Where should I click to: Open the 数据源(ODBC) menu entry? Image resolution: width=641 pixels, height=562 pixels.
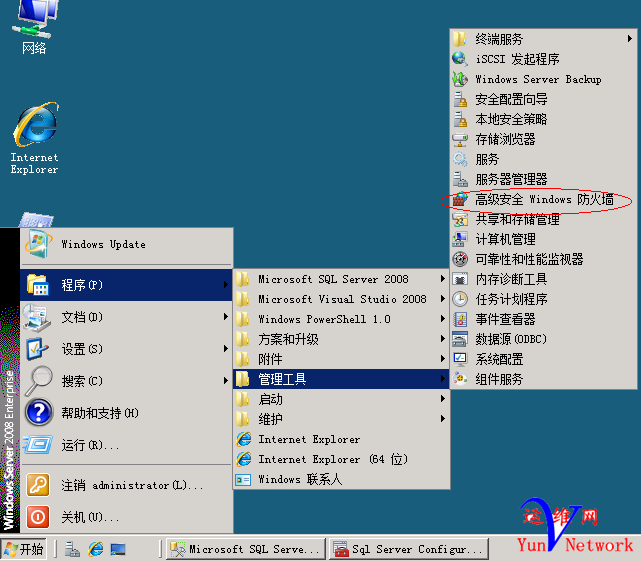pos(543,339)
